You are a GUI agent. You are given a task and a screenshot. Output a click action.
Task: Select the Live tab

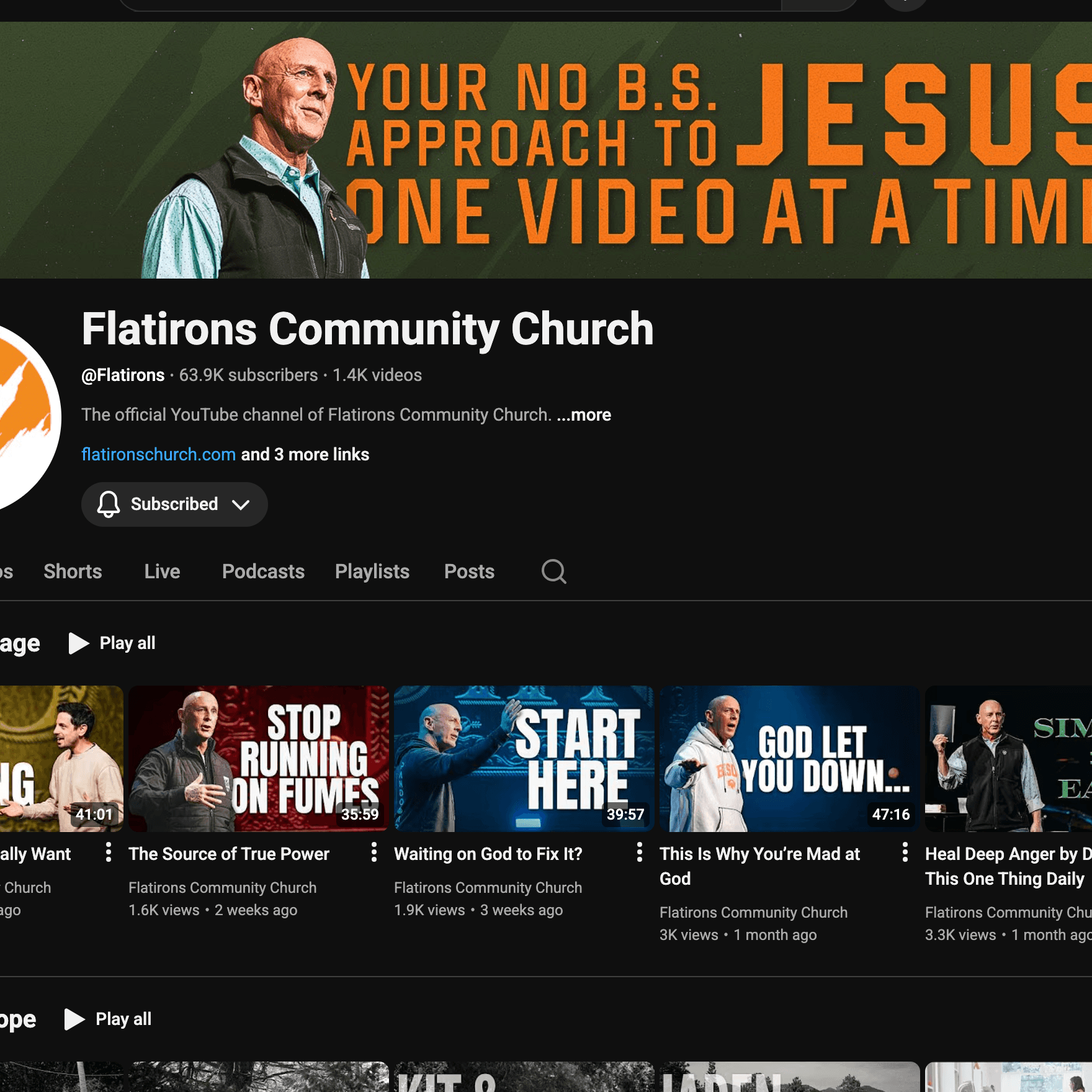pyautogui.click(x=162, y=571)
